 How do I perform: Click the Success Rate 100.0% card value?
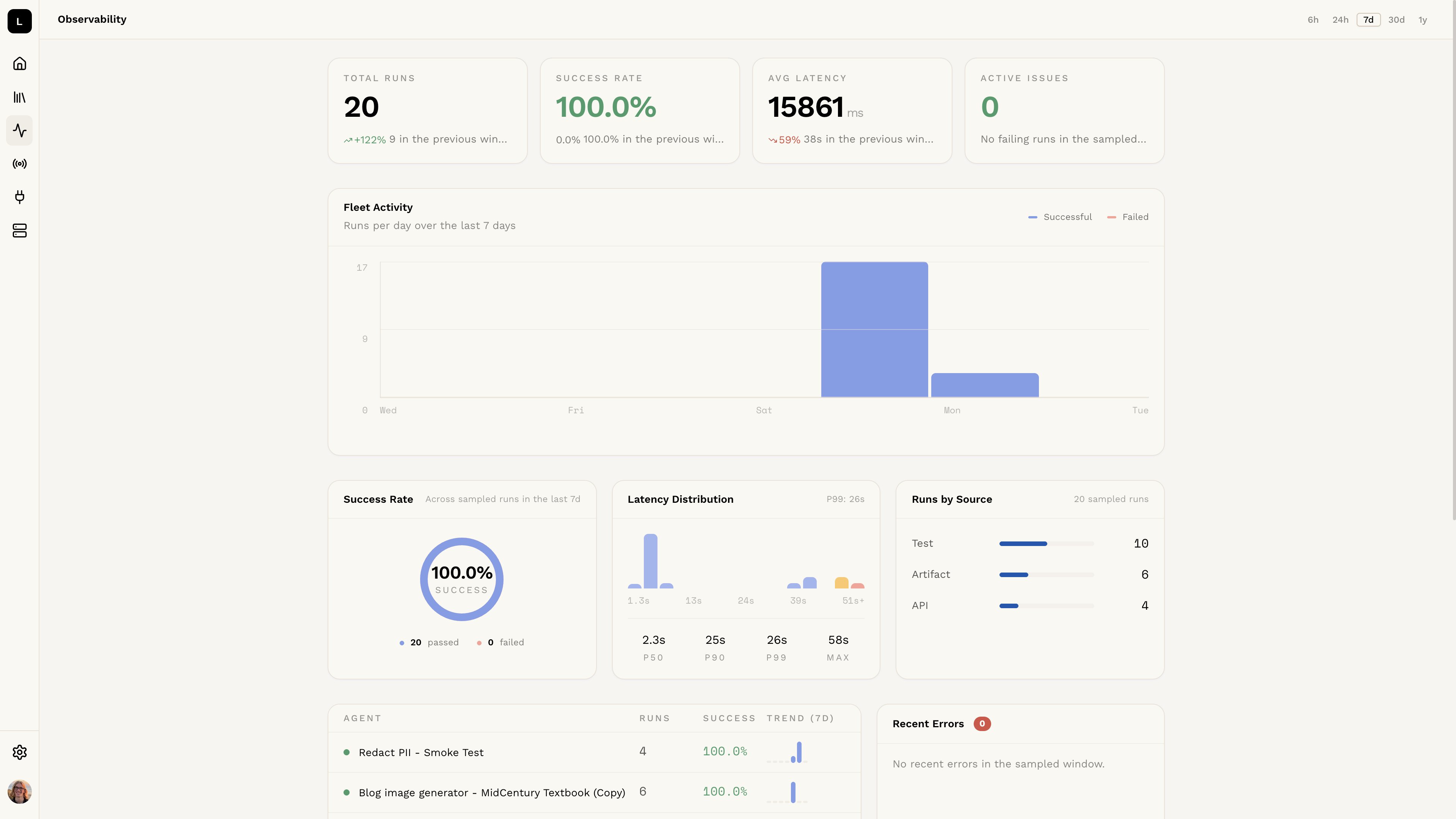606,107
